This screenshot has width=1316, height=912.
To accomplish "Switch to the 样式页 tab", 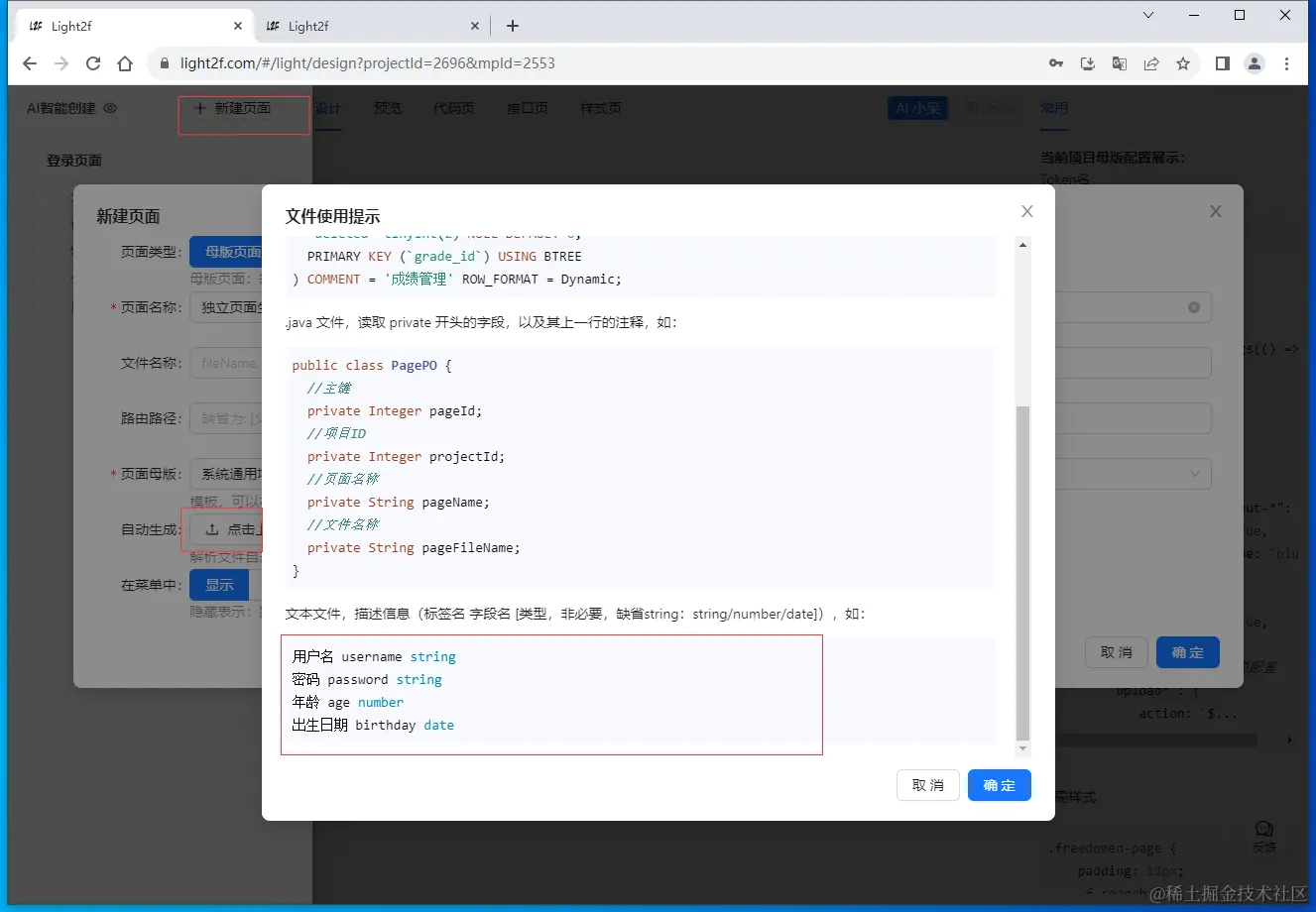I will [601, 108].
